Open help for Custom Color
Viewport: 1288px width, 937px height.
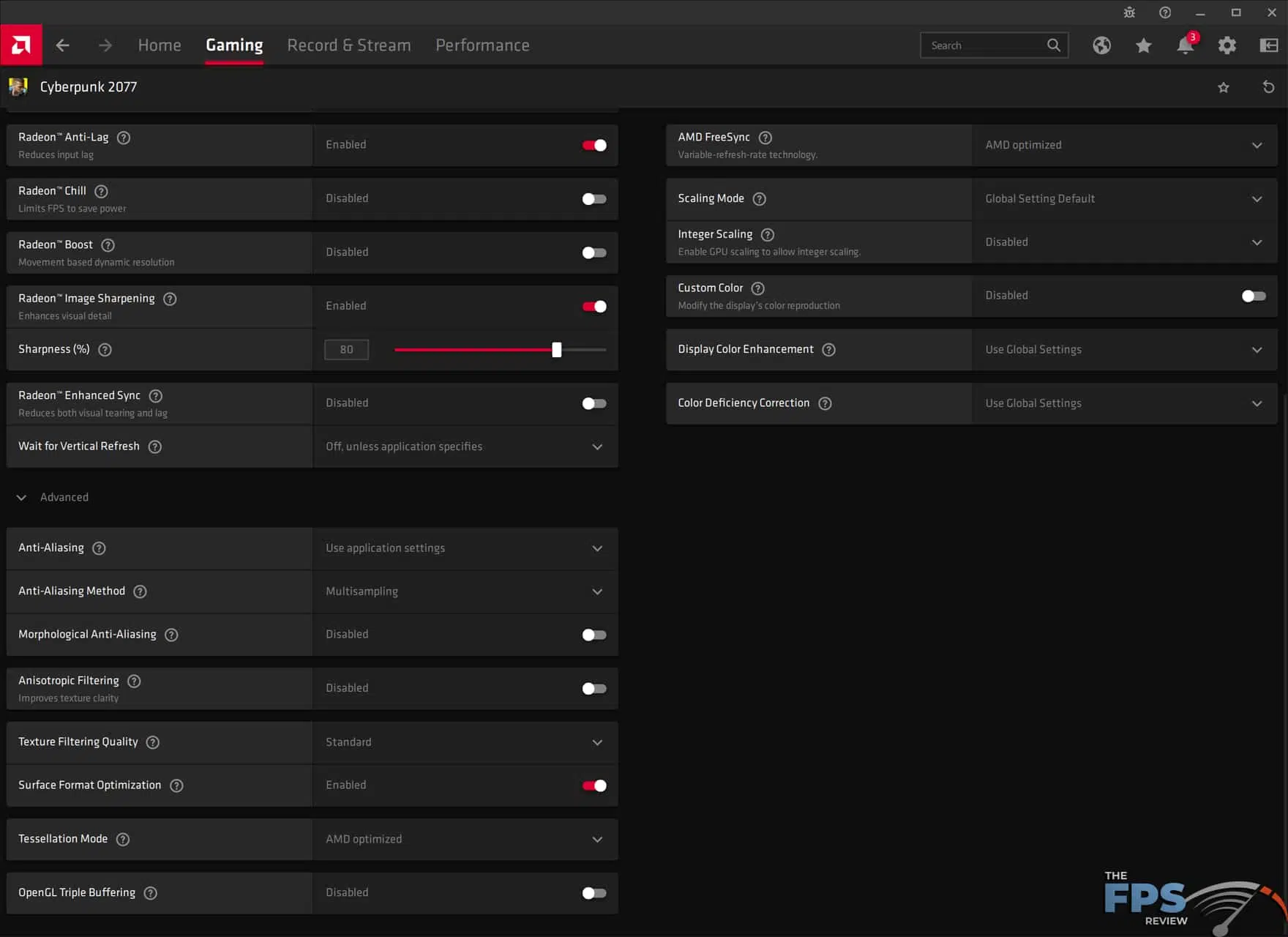pyautogui.click(x=758, y=288)
